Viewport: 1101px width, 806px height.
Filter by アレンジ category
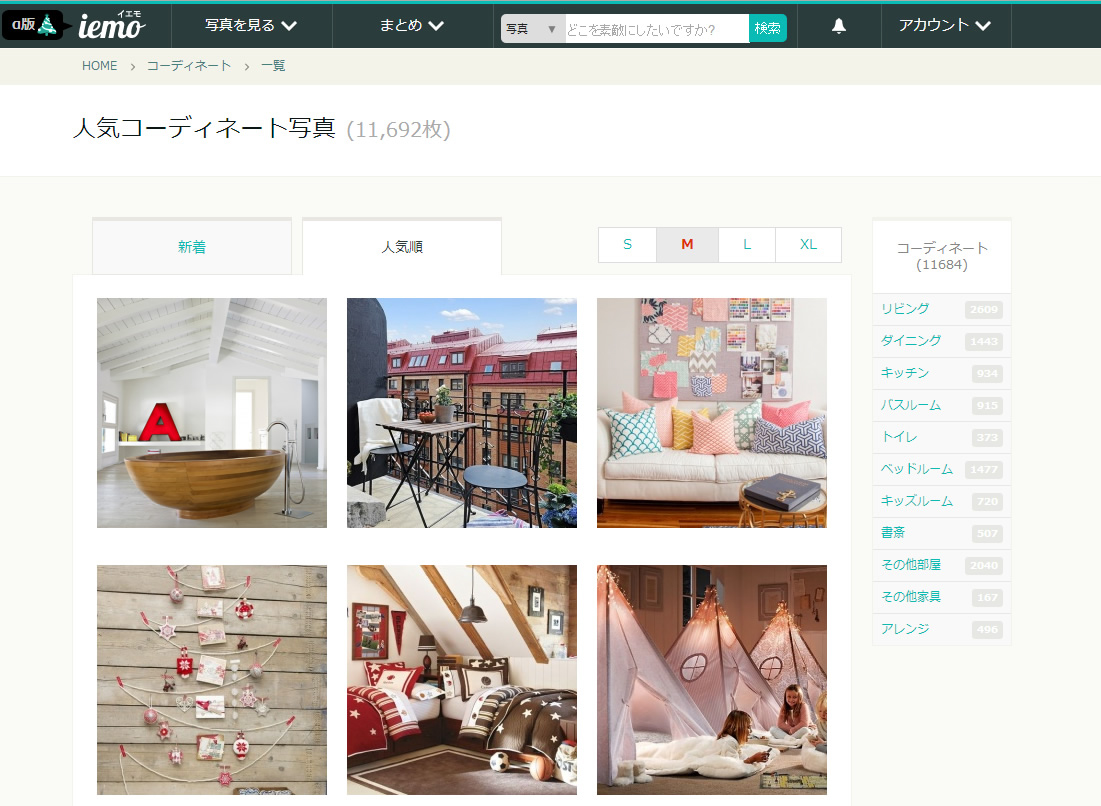pyautogui.click(x=905, y=629)
